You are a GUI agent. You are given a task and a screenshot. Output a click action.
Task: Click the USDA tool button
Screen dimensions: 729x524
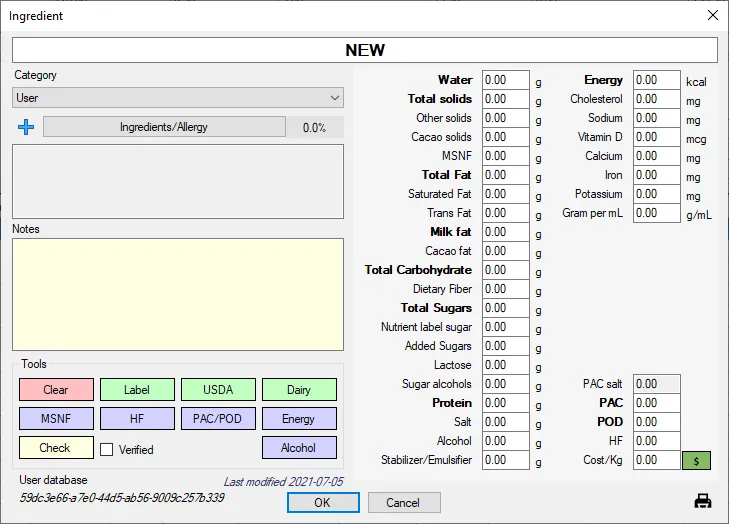click(x=218, y=390)
